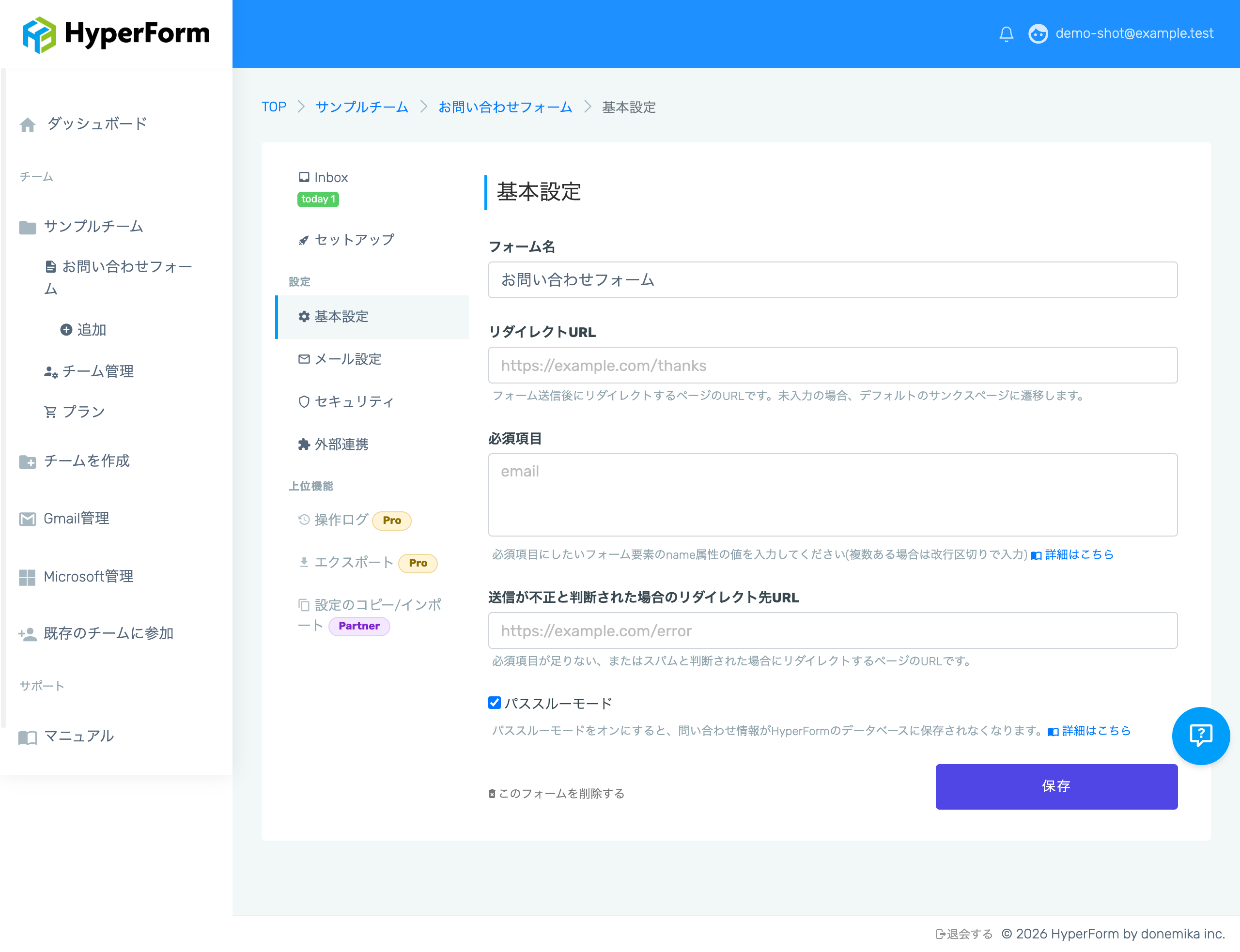The height and width of the screenshot is (952, 1240).
Task: Click the Microsoft windows icon
Action: [27, 577]
